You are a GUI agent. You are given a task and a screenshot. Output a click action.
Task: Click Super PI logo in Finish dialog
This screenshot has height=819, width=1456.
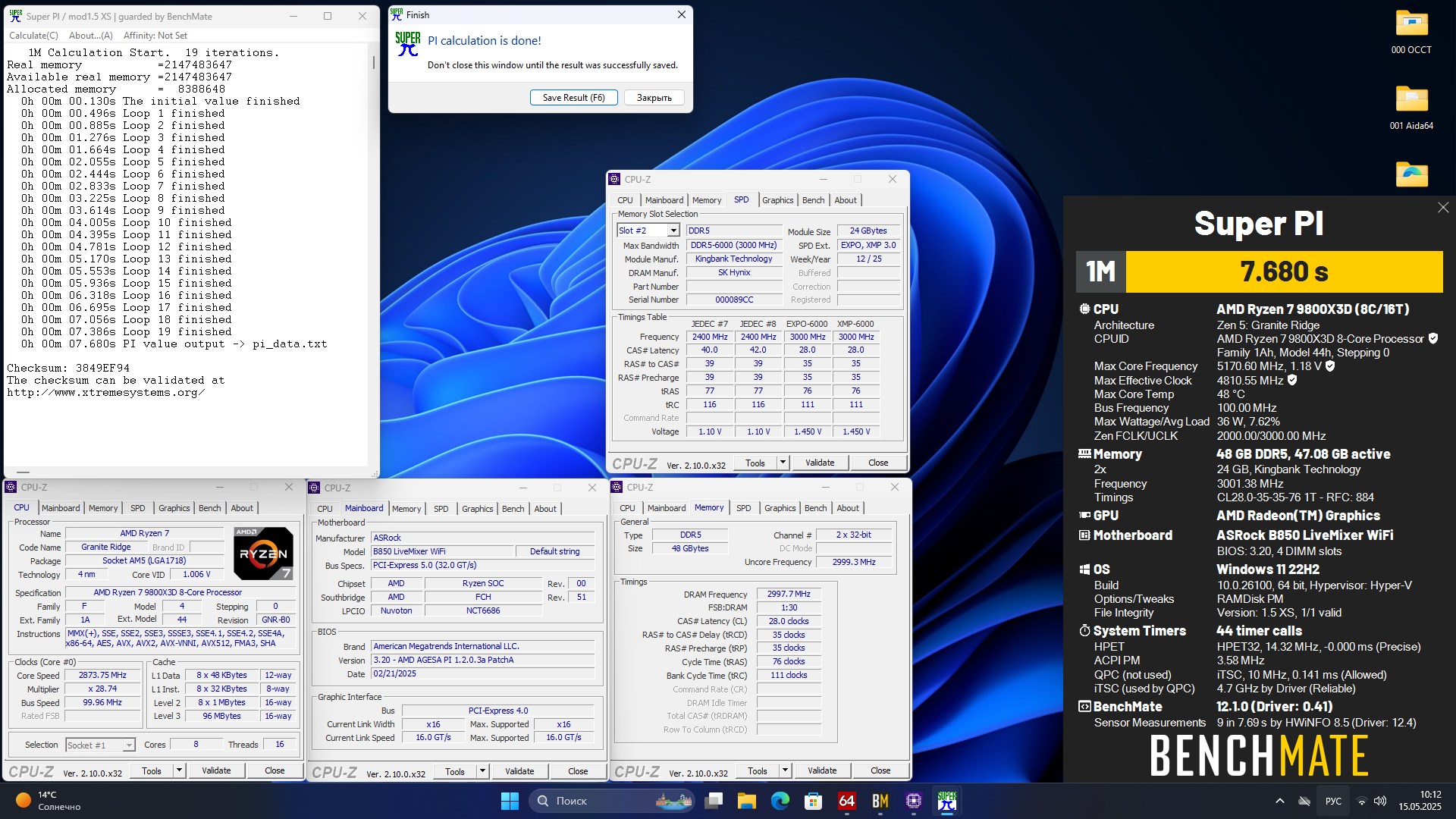click(408, 44)
